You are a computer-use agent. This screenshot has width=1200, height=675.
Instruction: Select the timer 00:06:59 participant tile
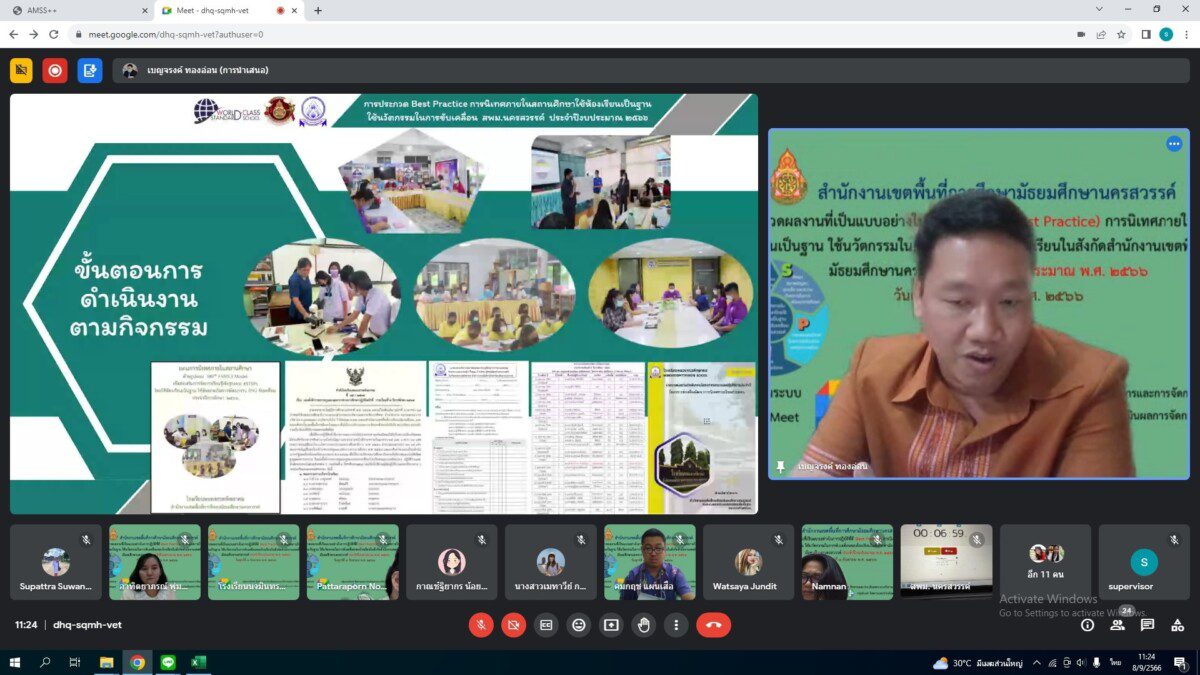947,562
